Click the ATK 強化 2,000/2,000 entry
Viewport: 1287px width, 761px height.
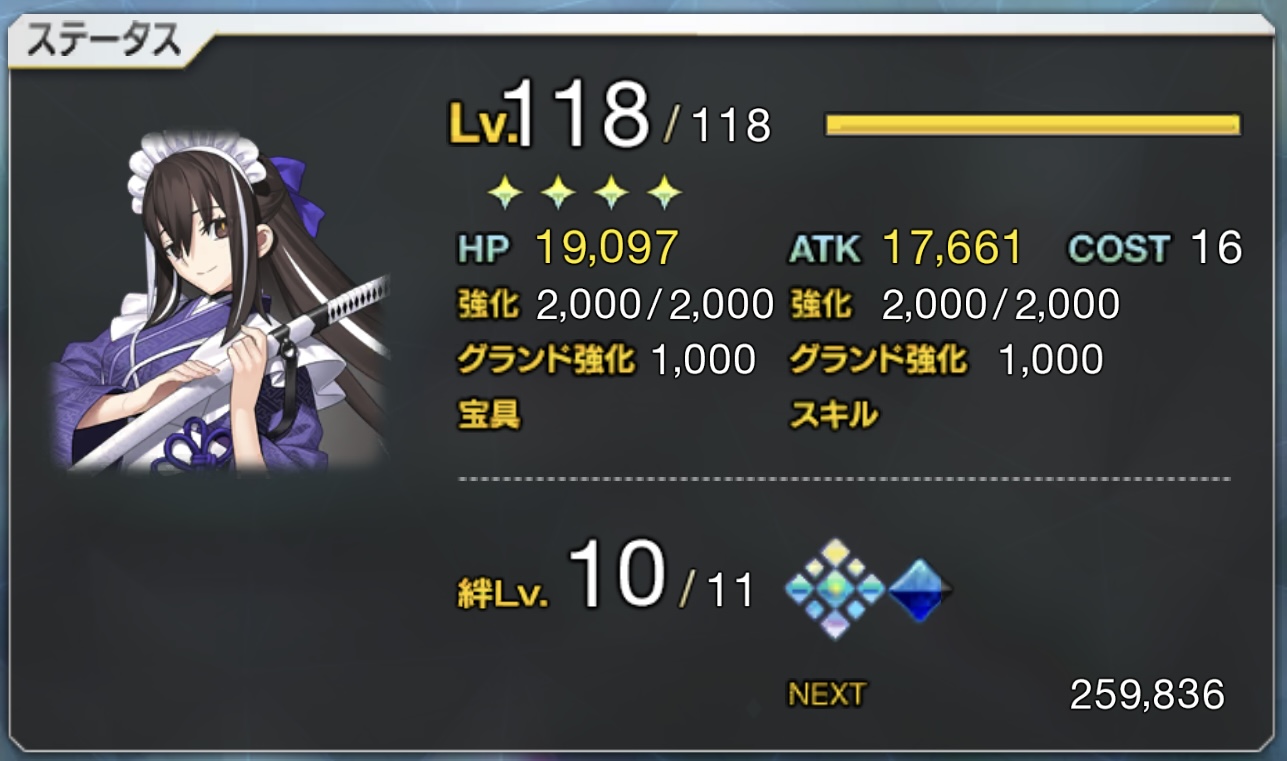[x=954, y=304]
